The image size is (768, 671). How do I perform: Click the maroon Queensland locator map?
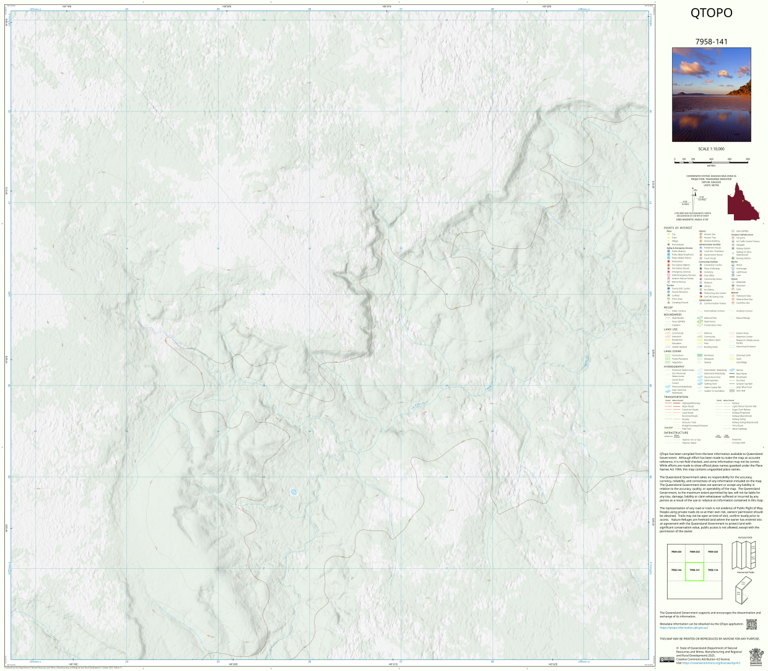[x=743, y=201]
